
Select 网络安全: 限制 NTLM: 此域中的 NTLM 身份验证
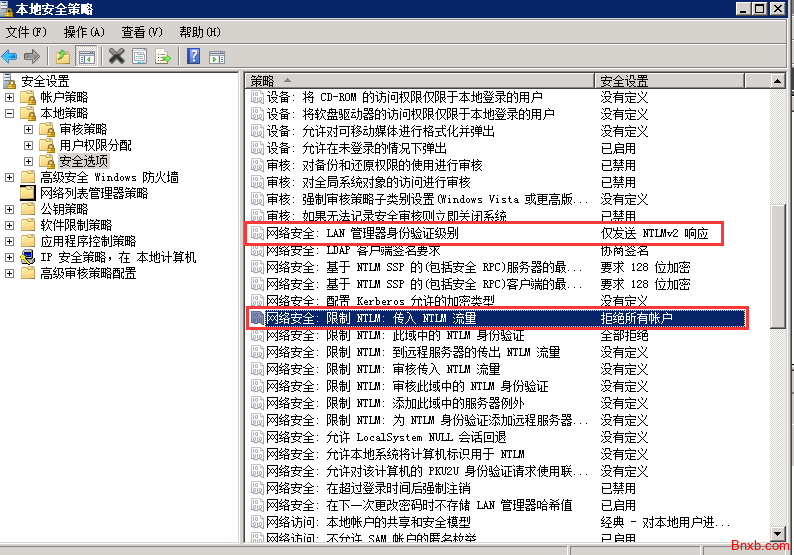395,335
